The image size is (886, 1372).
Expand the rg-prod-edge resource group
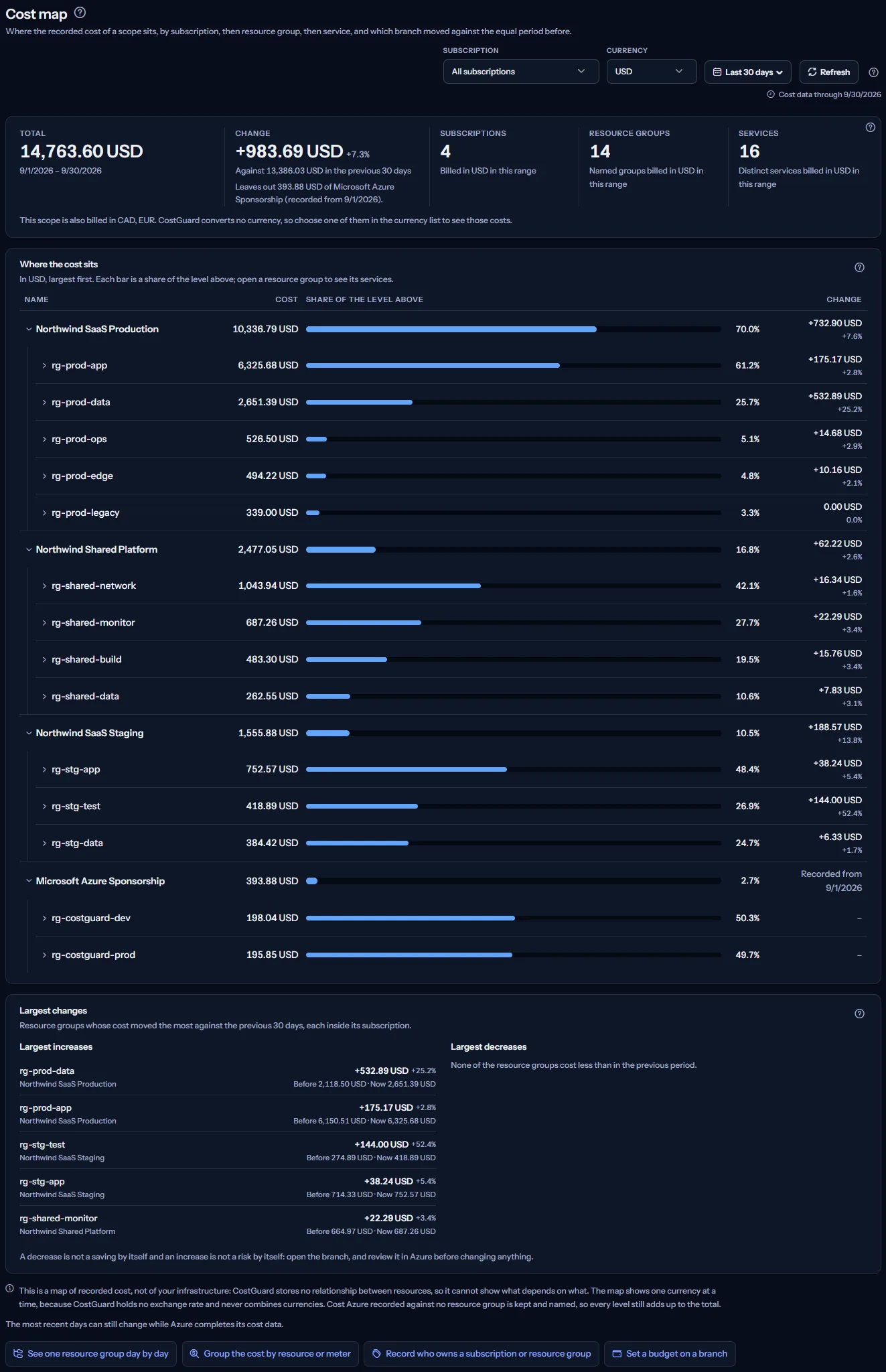pos(44,476)
